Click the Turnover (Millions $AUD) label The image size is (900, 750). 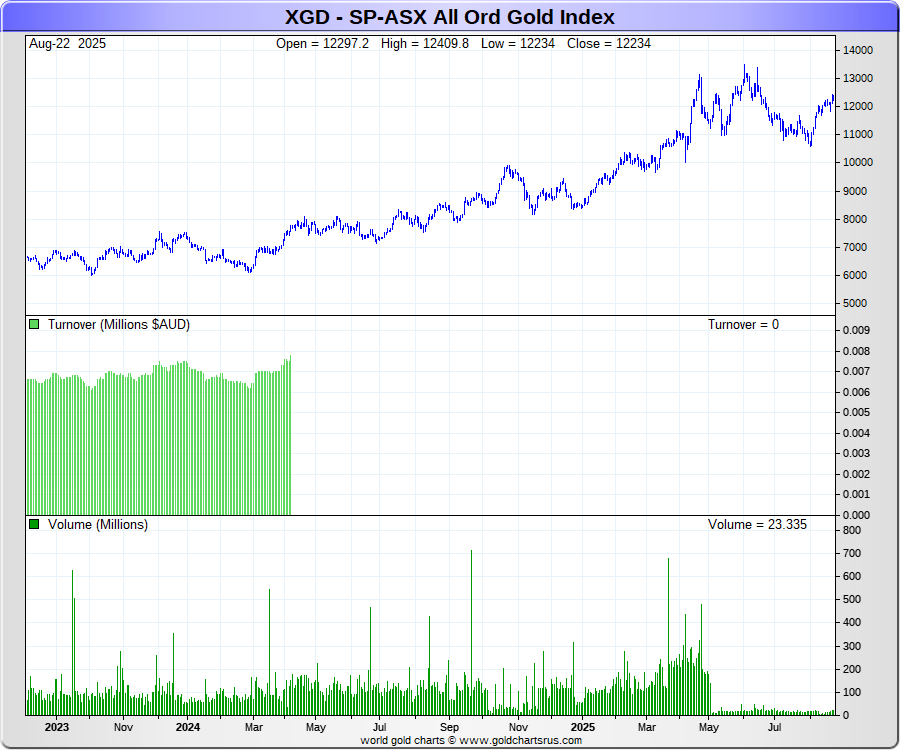click(x=119, y=325)
